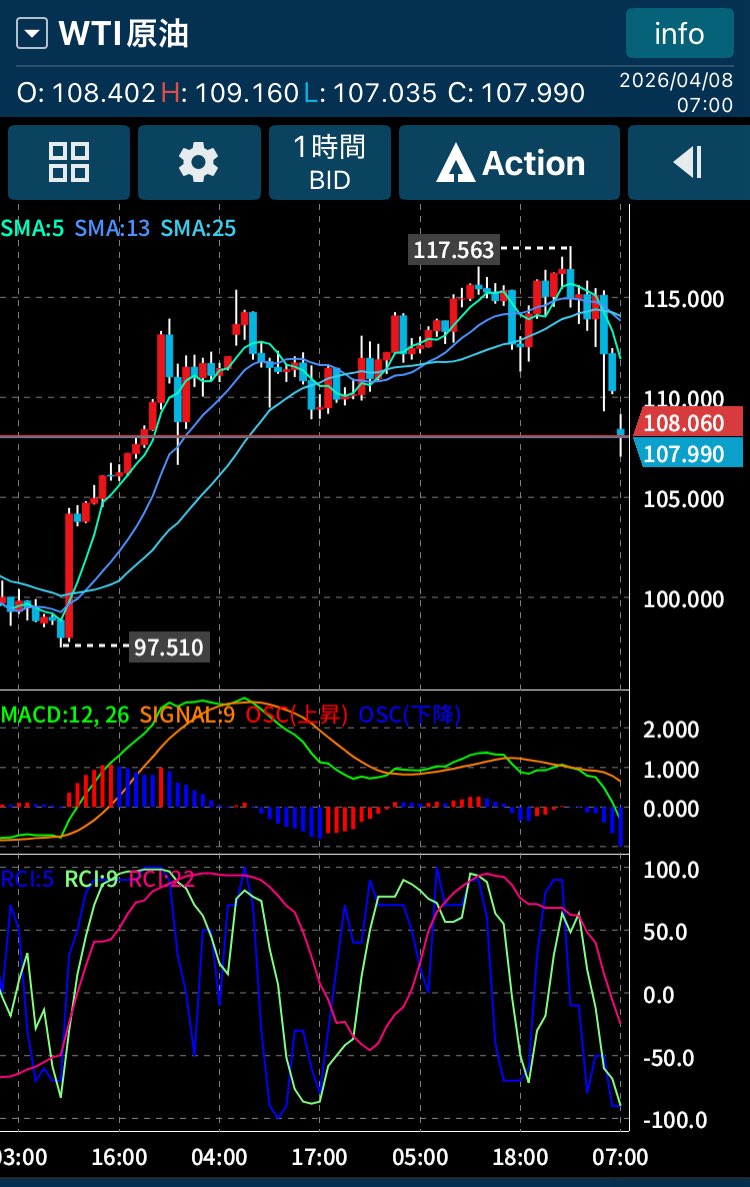Open the instrument dropdown arrow beside WTI原油
The height and width of the screenshot is (1187, 750).
32,34
